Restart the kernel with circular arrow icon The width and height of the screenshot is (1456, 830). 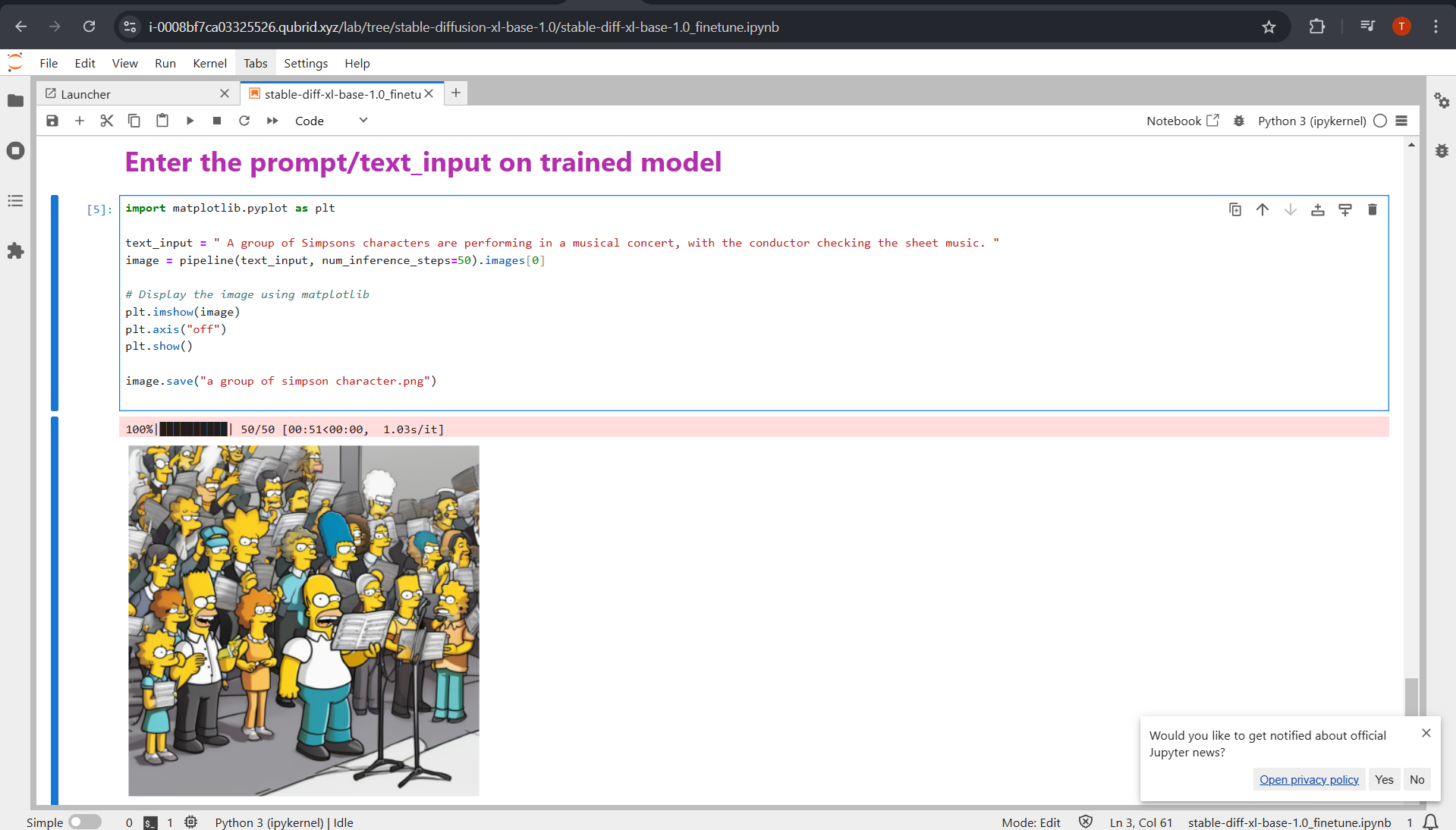pos(244,121)
